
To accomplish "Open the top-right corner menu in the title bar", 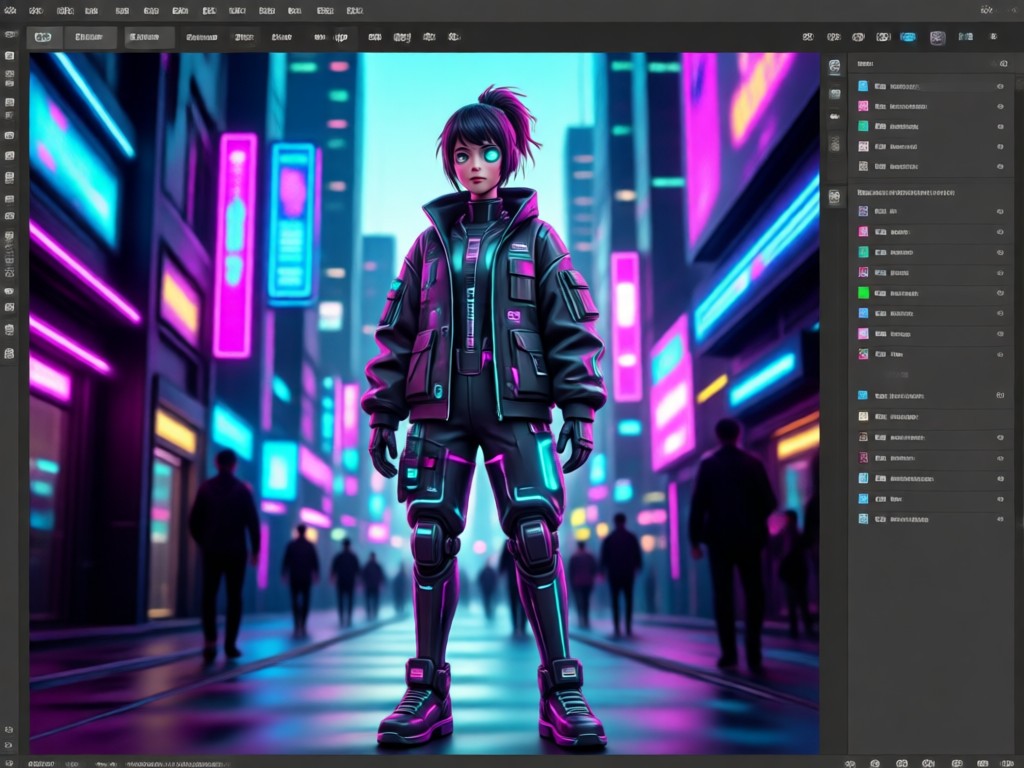I will pyautogui.click(x=985, y=10).
